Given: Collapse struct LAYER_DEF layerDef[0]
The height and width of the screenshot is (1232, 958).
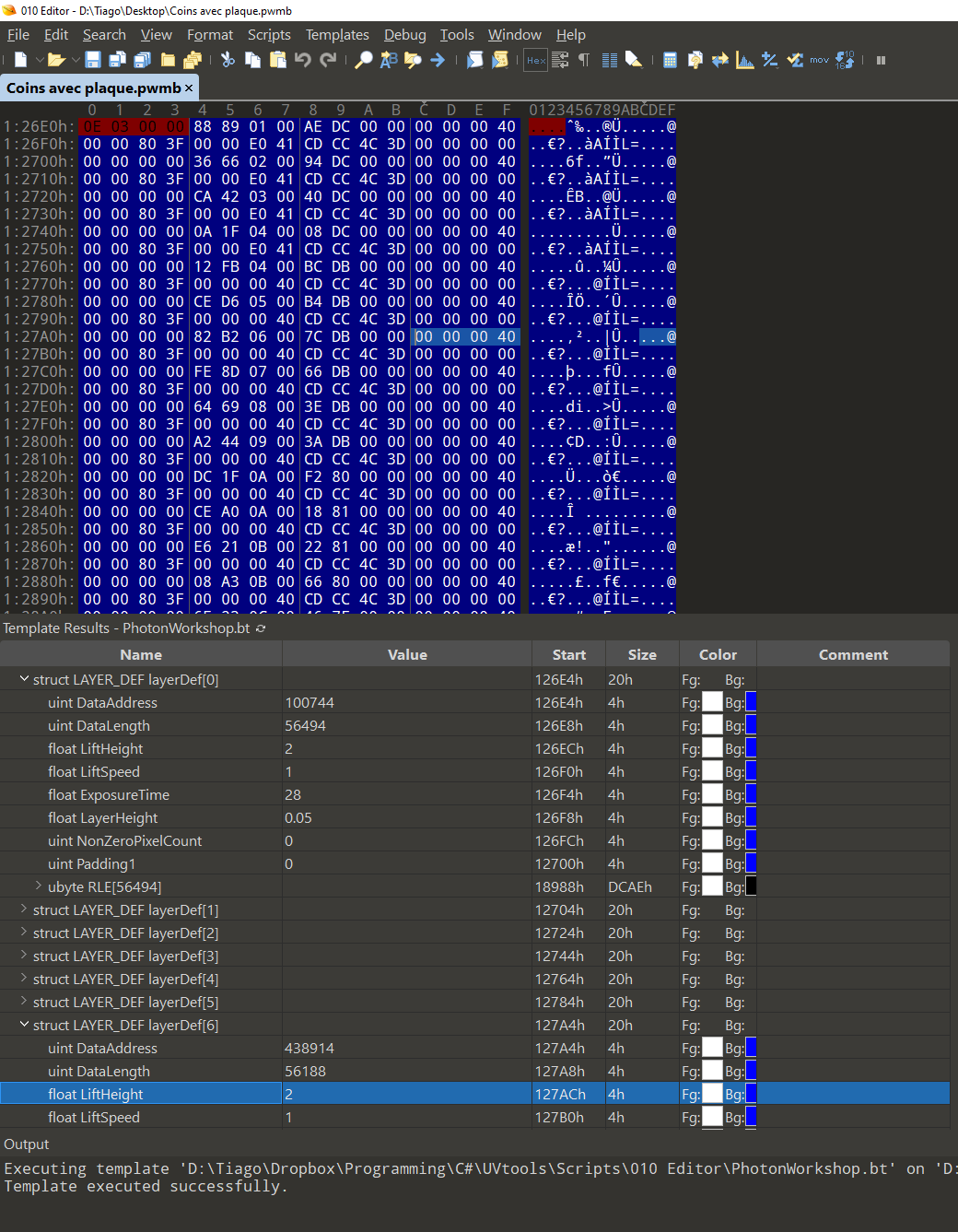Looking at the screenshot, I should [25, 679].
